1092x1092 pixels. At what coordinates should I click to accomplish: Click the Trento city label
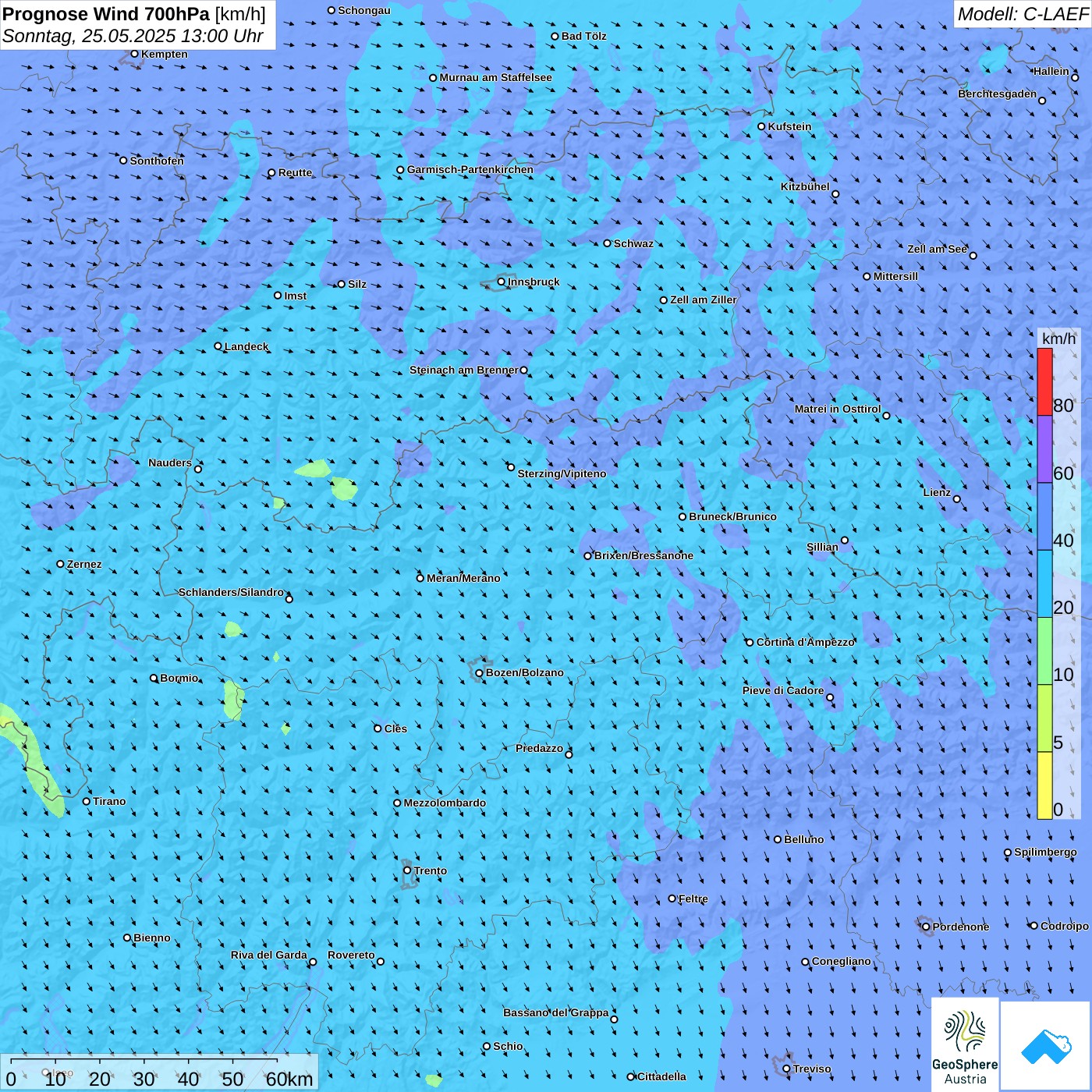coord(431,870)
